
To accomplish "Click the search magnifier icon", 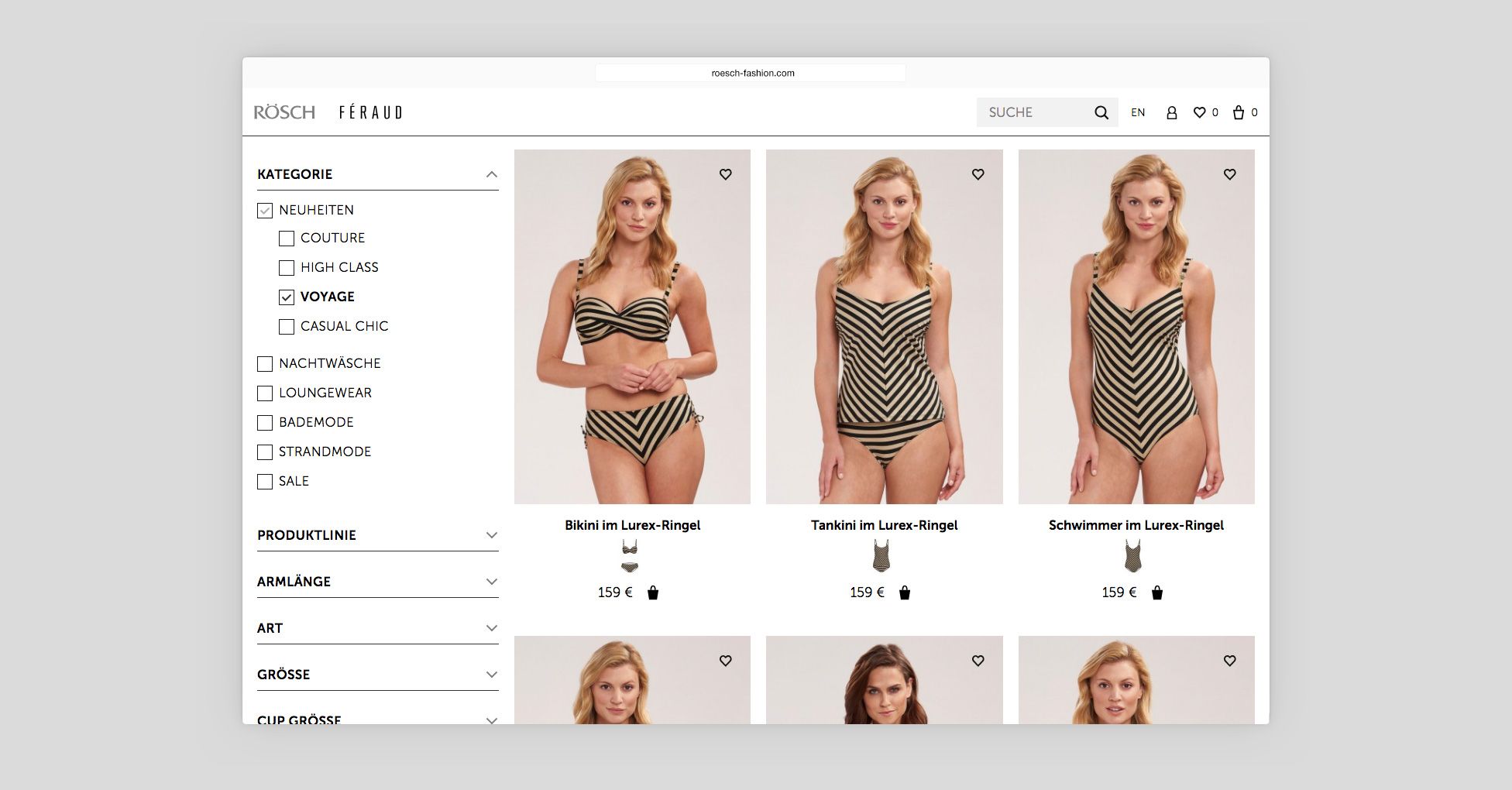I will point(1101,112).
